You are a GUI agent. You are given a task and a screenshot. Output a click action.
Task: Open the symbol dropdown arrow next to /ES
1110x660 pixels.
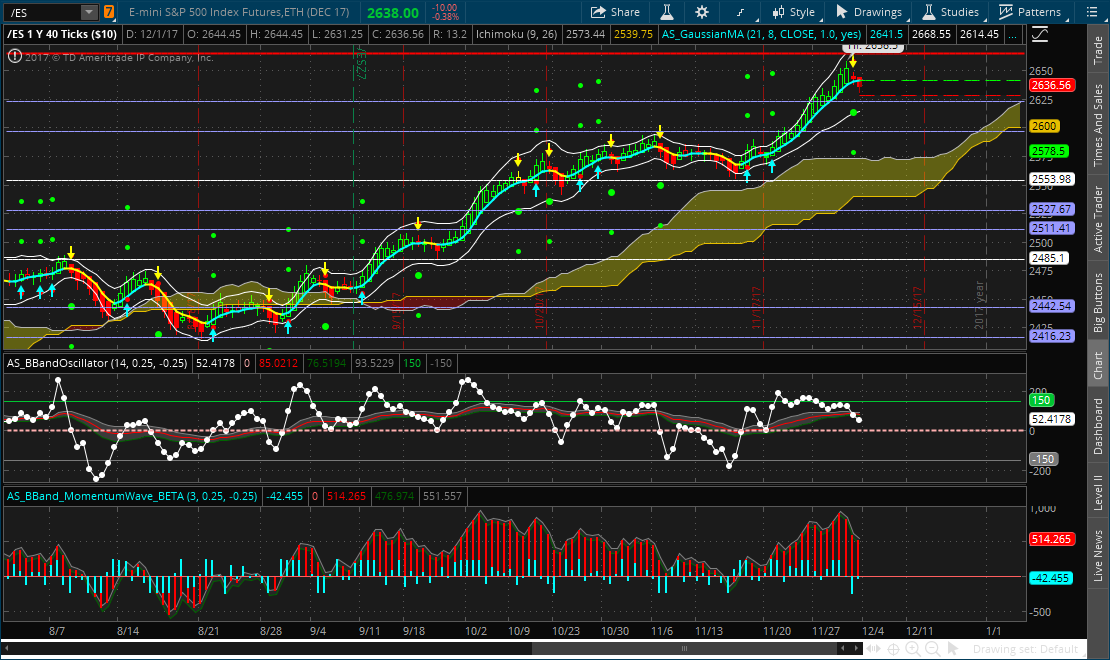point(88,12)
